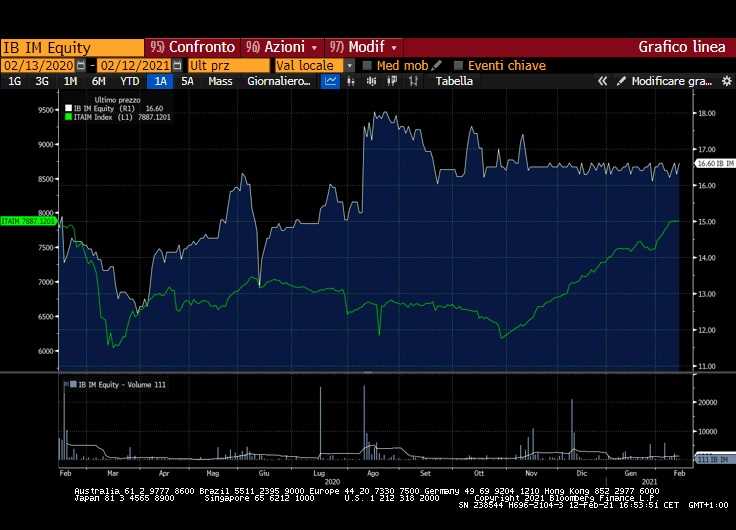
Task: Switch to the candlestick chart style icon
Action: (x=373, y=81)
